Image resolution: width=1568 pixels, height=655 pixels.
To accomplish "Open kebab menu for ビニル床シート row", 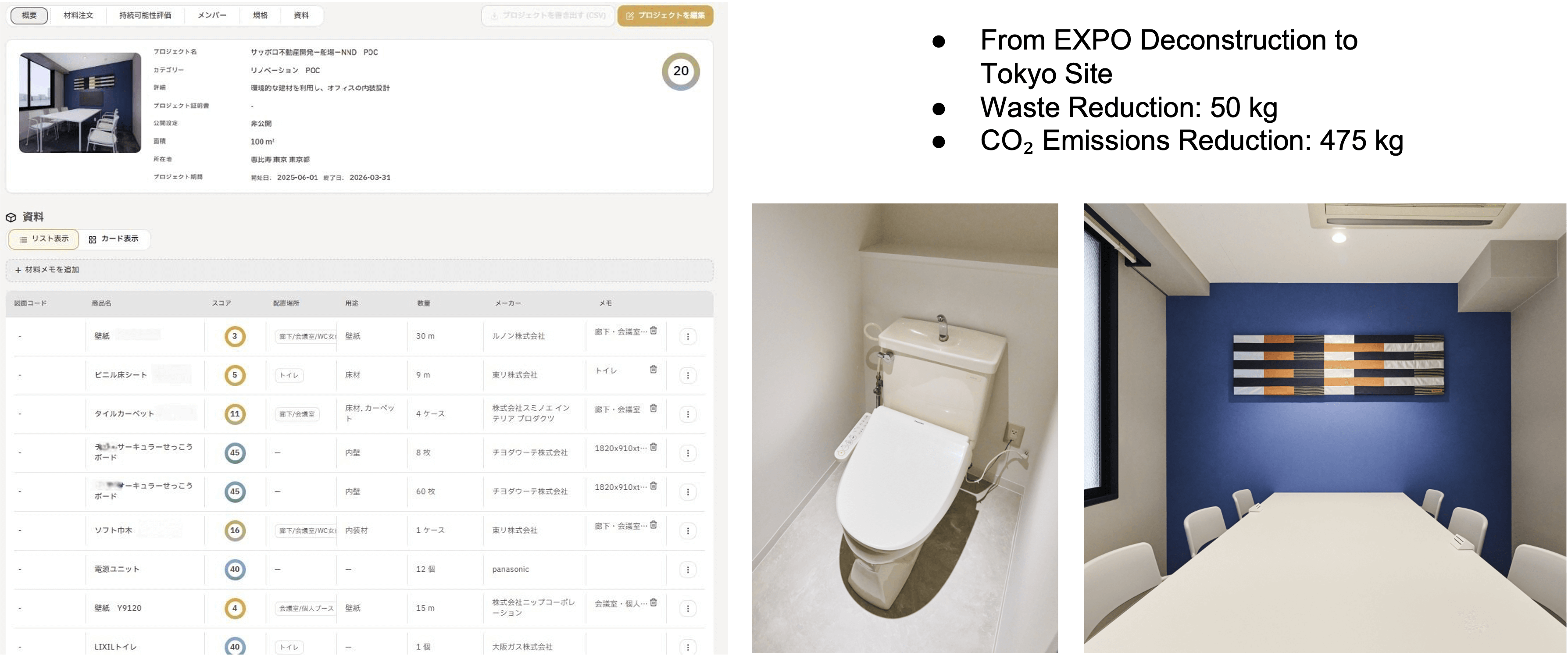I will (x=688, y=375).
